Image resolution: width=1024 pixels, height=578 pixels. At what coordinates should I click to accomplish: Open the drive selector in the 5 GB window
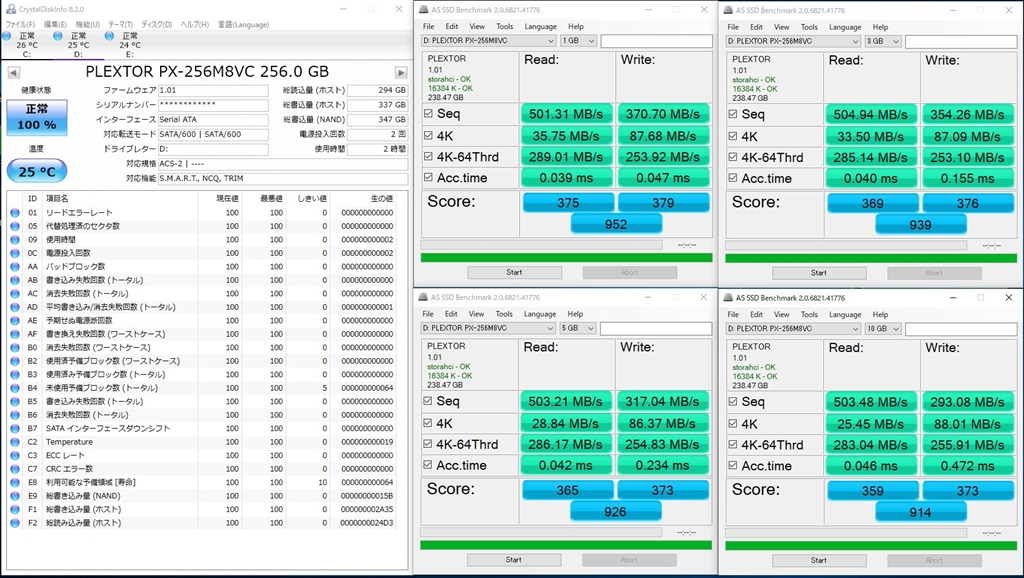(488, 328)
